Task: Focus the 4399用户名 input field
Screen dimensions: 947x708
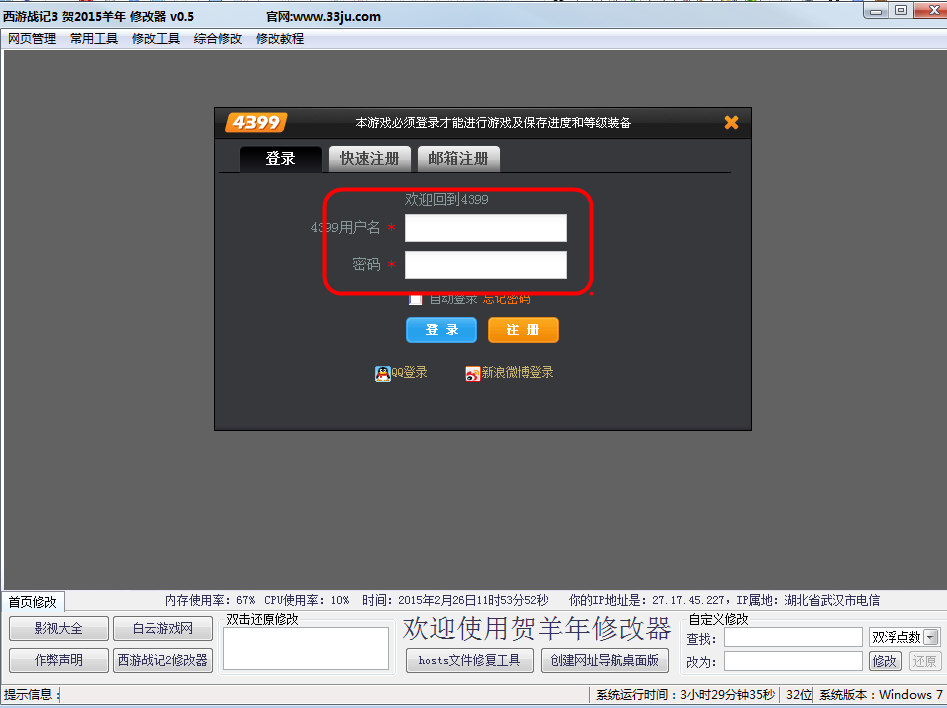Action: click(x=486, y=228)
